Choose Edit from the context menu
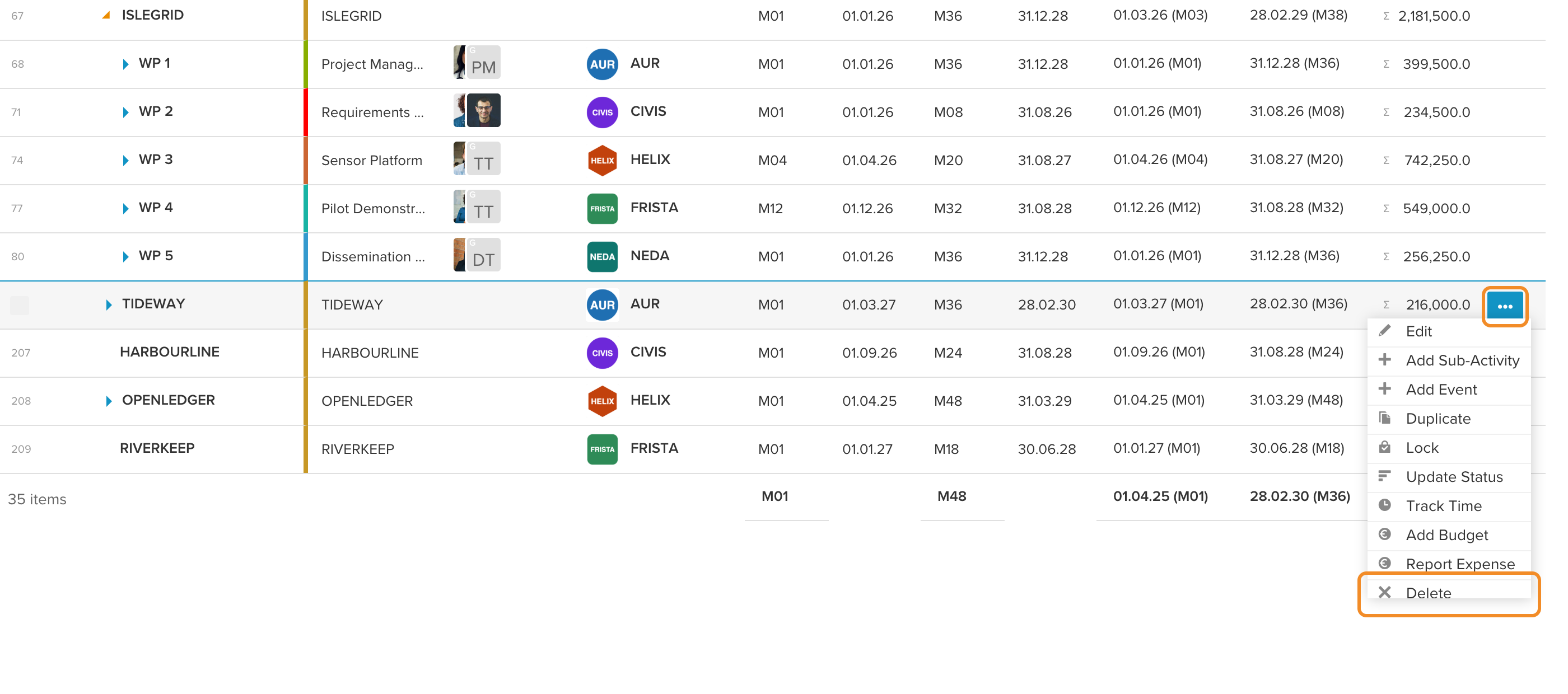 [1448, 331]
